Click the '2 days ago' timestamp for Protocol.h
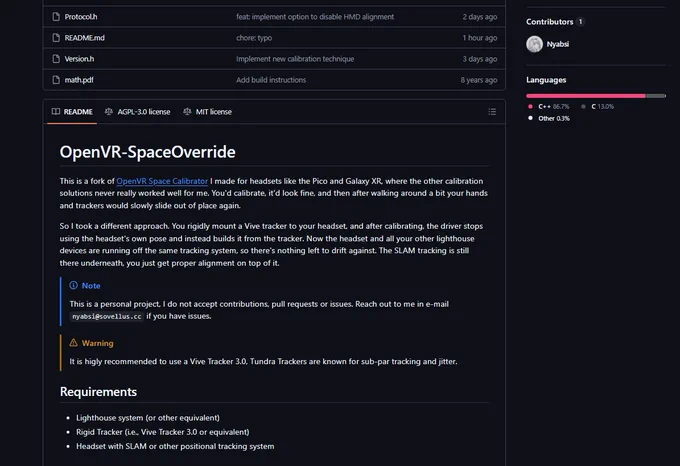Image resolution: width=680 pixels, height=466 pixels. (x=480, y=17)
